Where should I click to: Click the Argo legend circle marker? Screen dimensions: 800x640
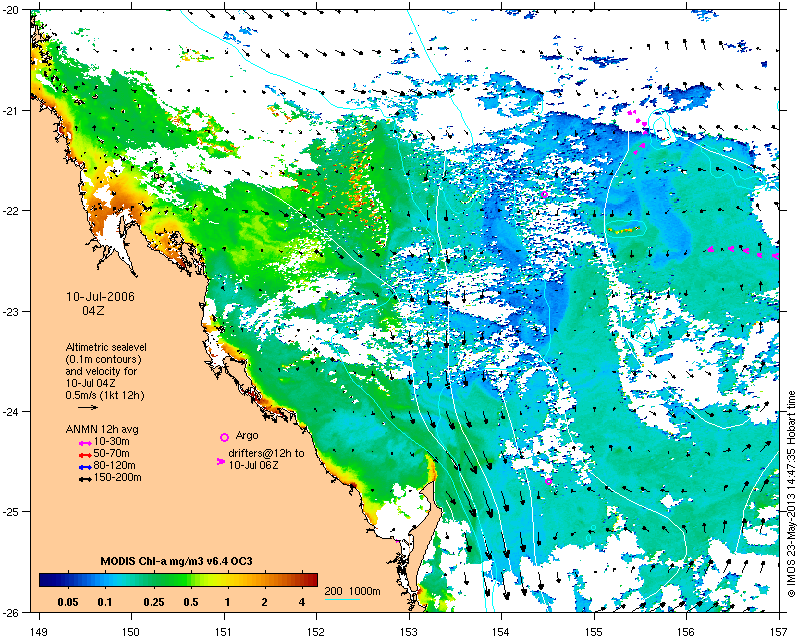[224, 437]
